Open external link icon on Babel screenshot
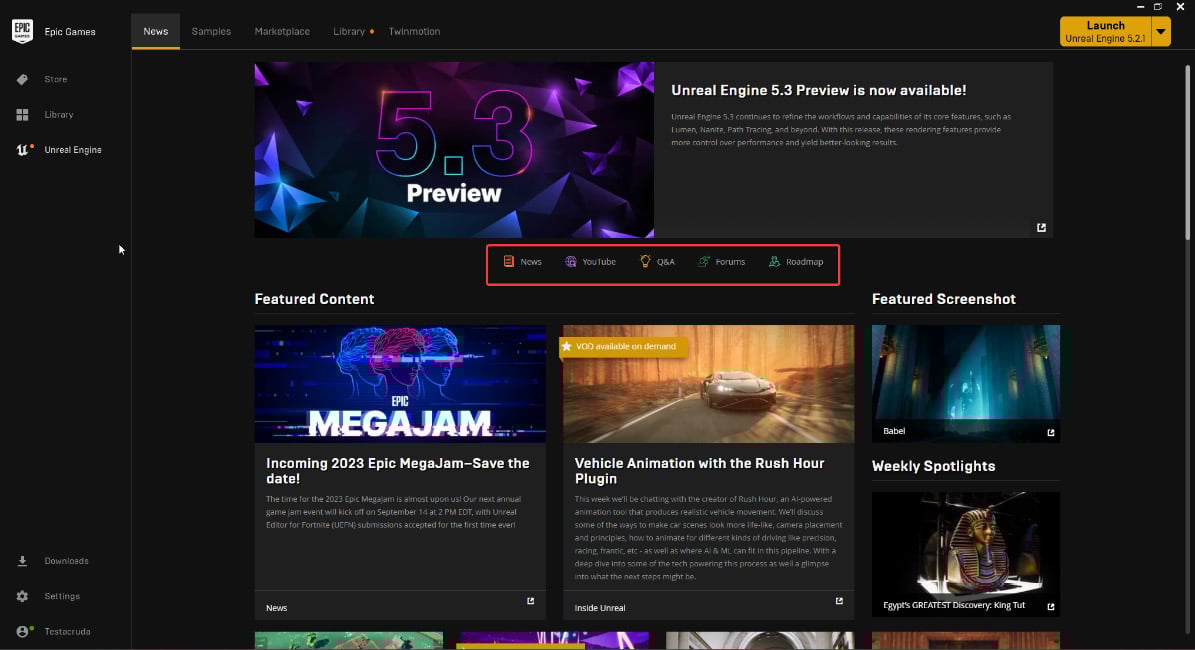This screenshot has width=1195, height=650. [x=1051, y=433]
